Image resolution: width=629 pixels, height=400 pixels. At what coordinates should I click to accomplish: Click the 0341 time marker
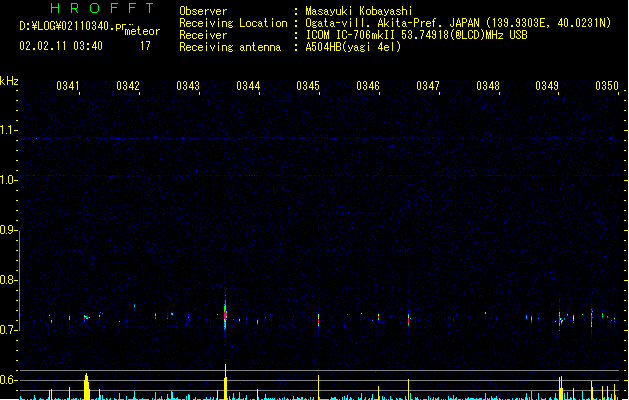coord(68,86)
